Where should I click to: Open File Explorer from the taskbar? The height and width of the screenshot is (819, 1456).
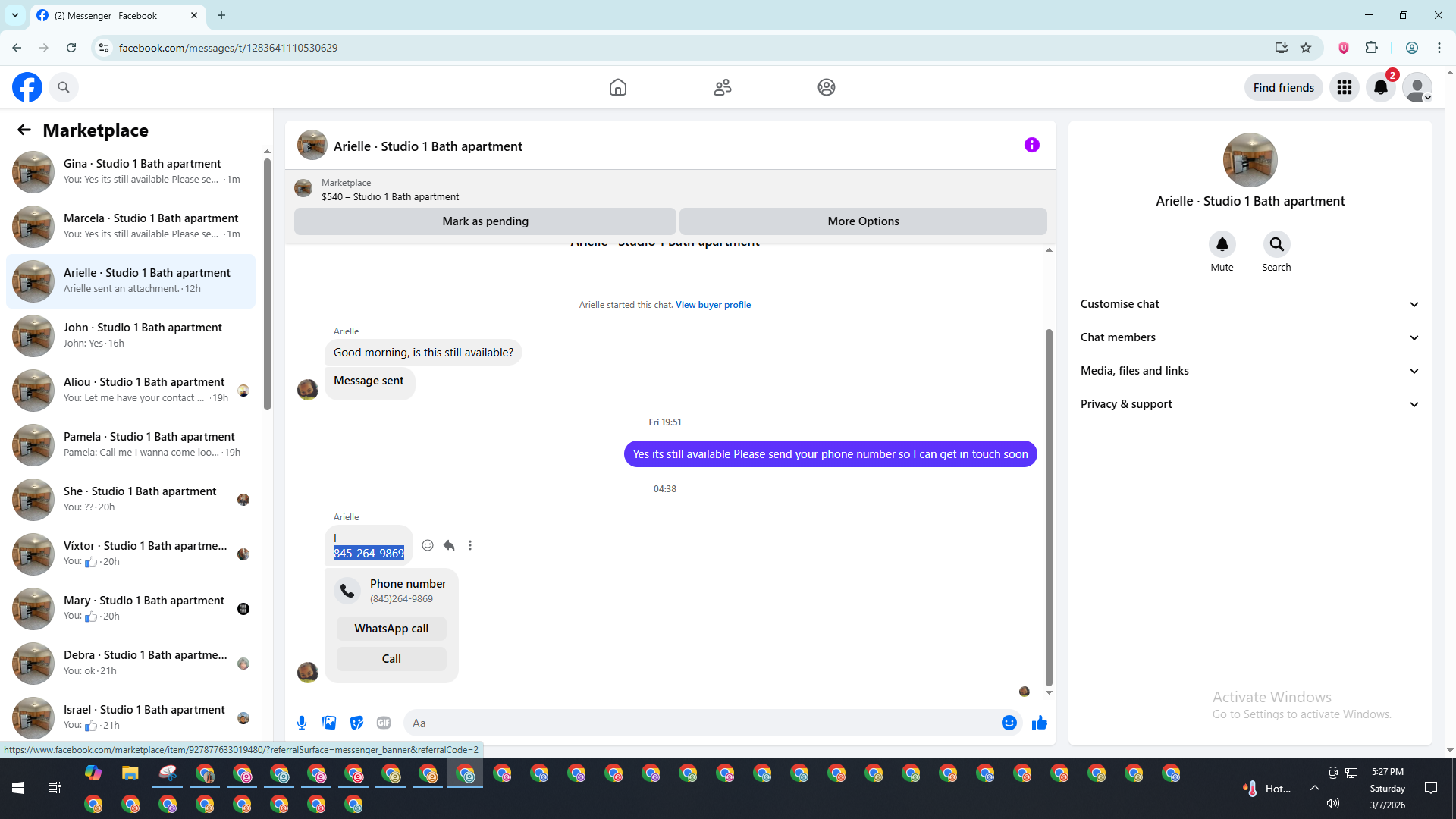point(130,773)
